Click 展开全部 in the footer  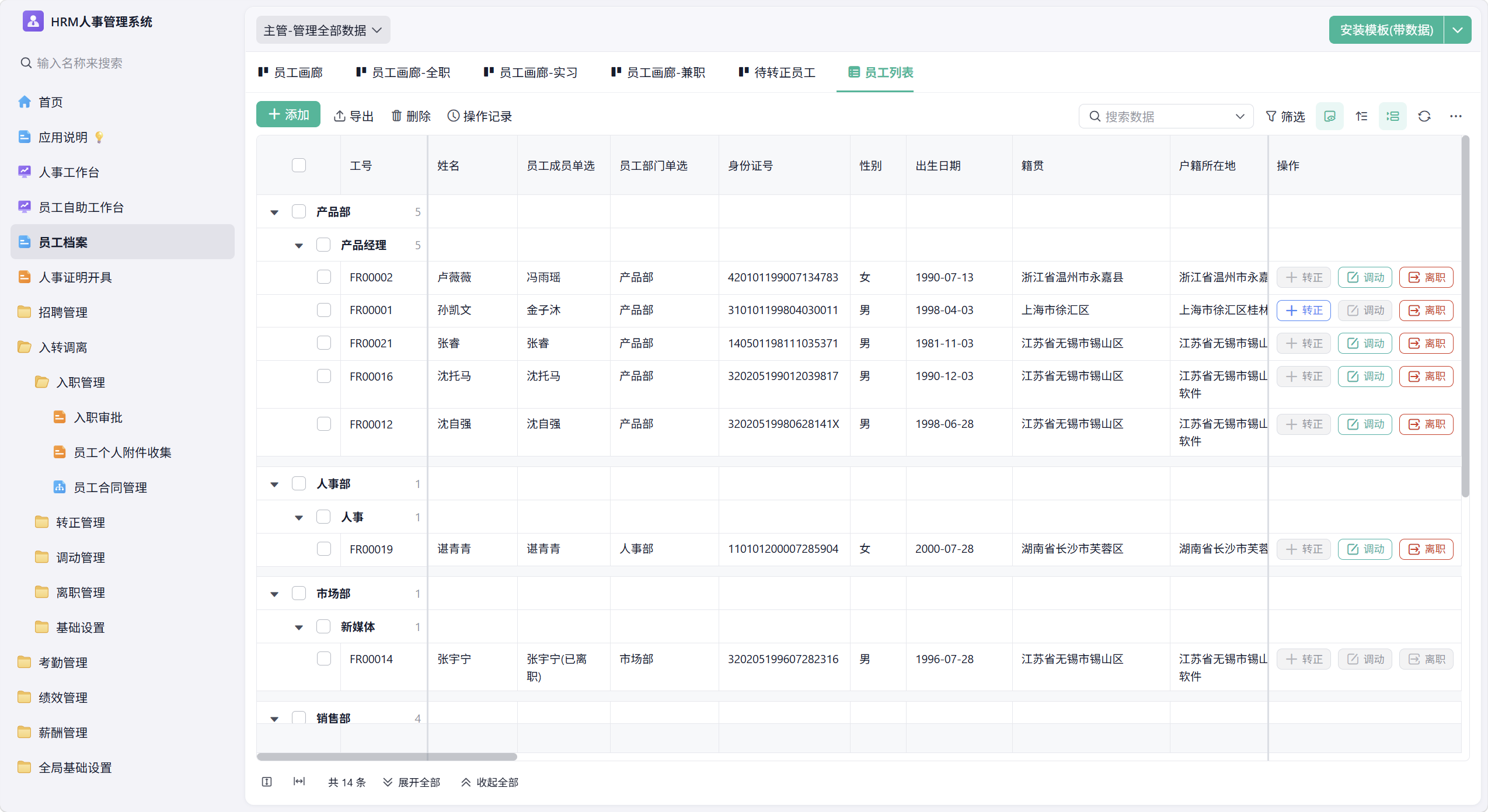pyautogui.click(x=412, y=782)
